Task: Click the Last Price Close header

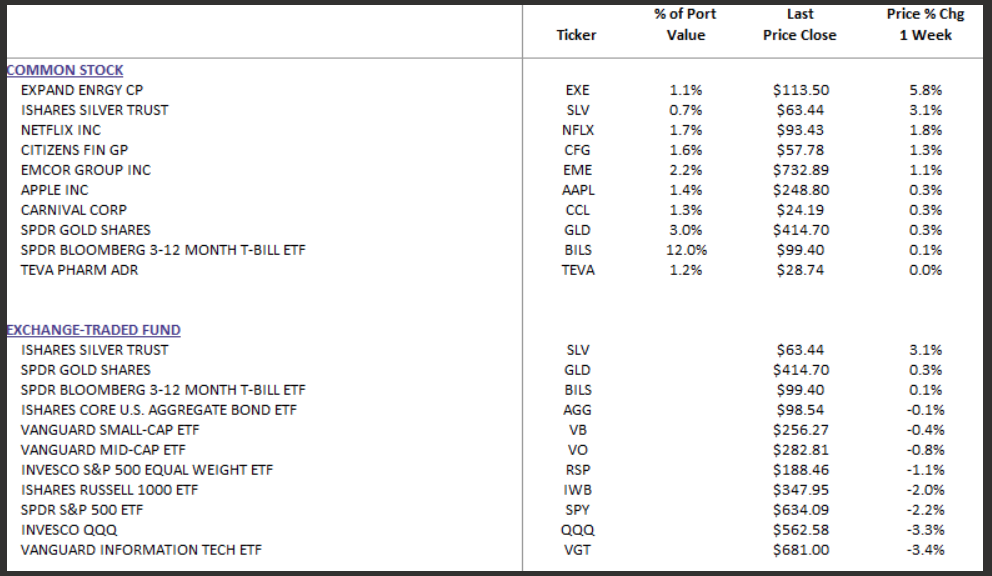Action: [x=800, y=25]
